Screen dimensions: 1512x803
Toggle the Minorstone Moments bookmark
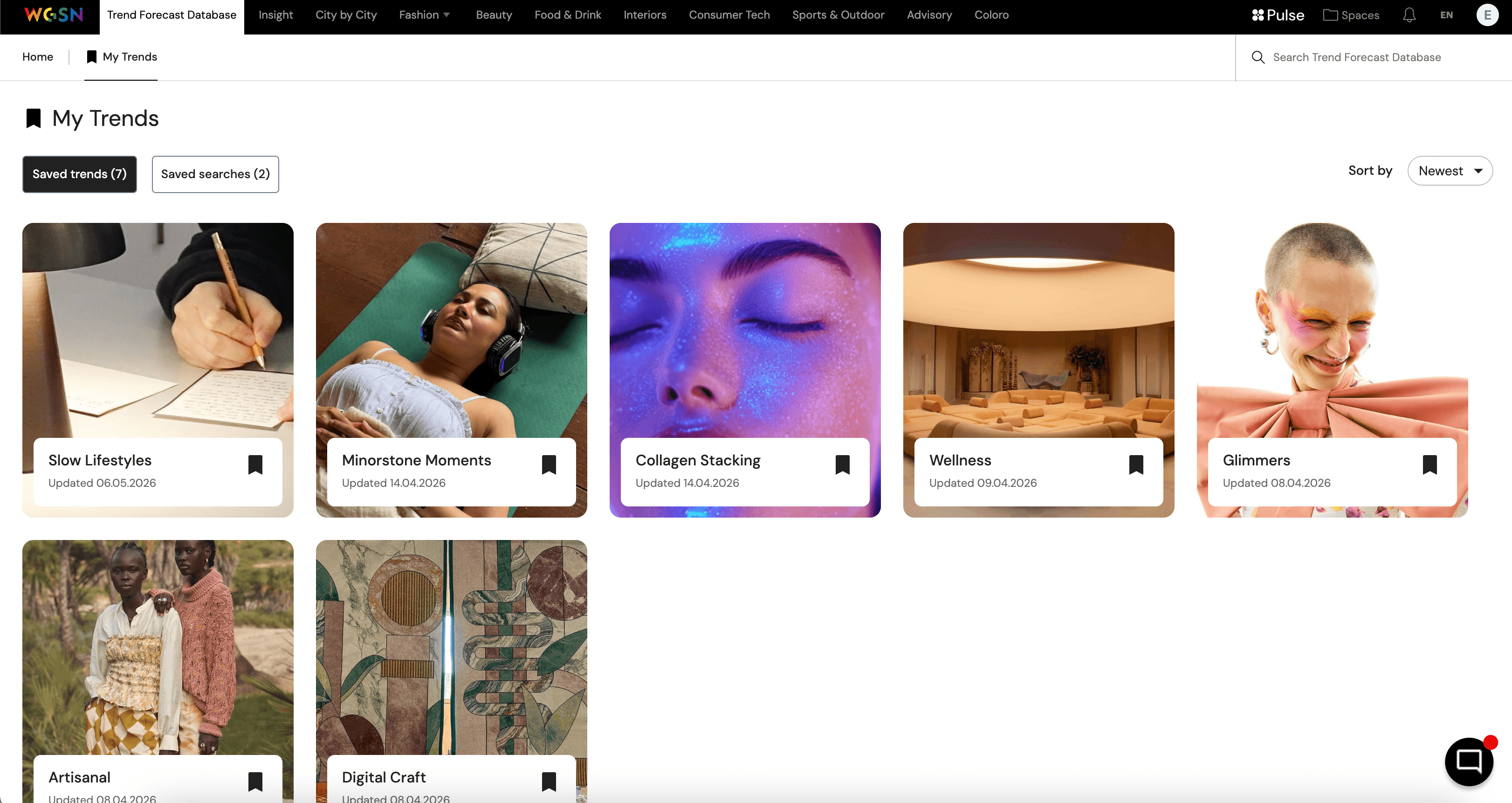pyautogui.click(x=549, y=464)
